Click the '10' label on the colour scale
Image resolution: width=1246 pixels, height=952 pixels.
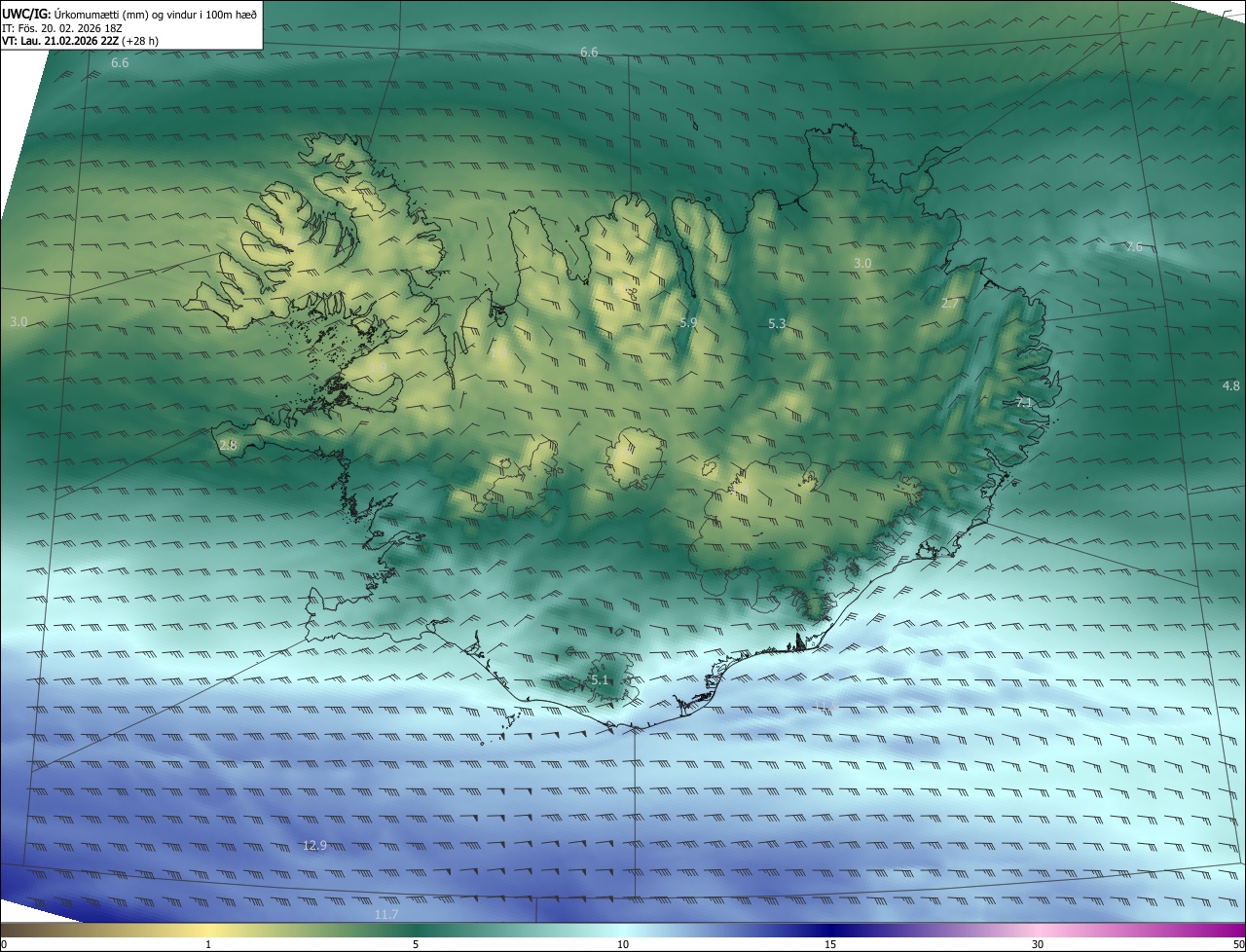tap(623, 944)
